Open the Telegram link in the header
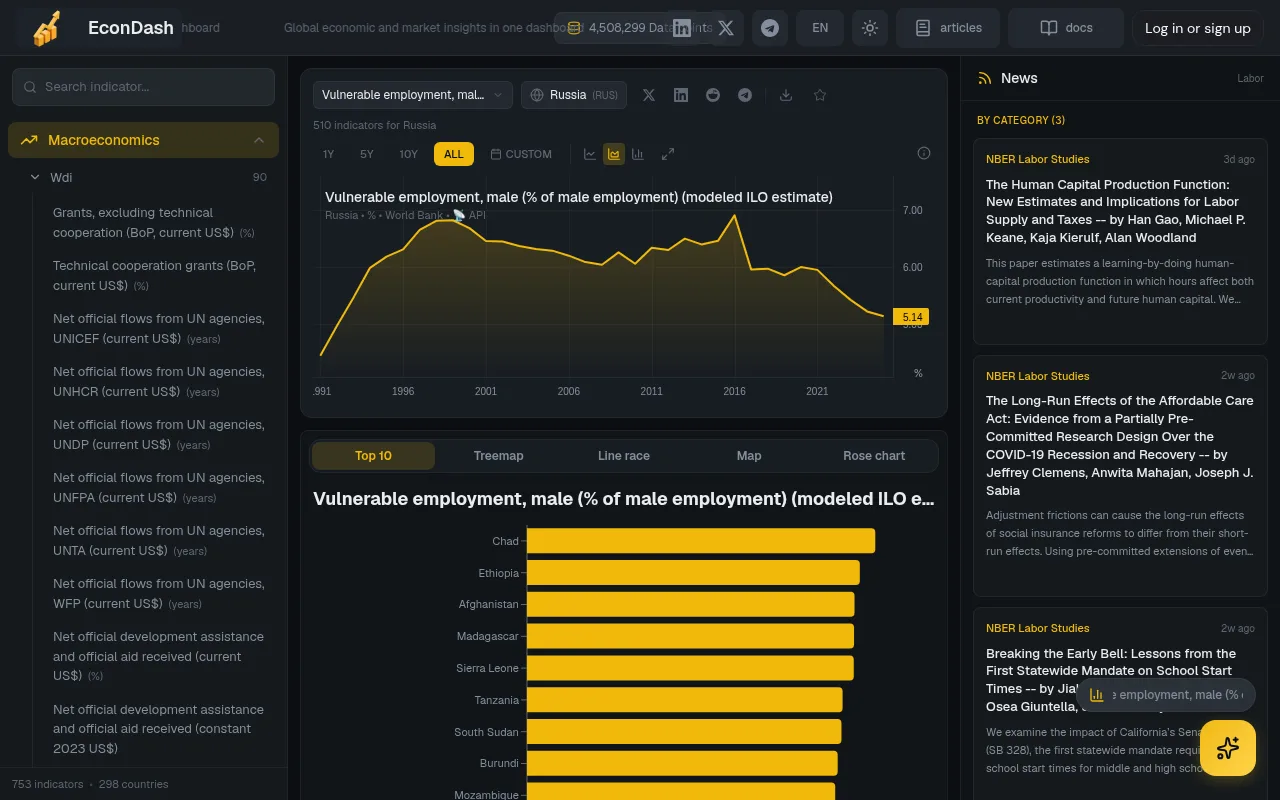 [770, 28]
